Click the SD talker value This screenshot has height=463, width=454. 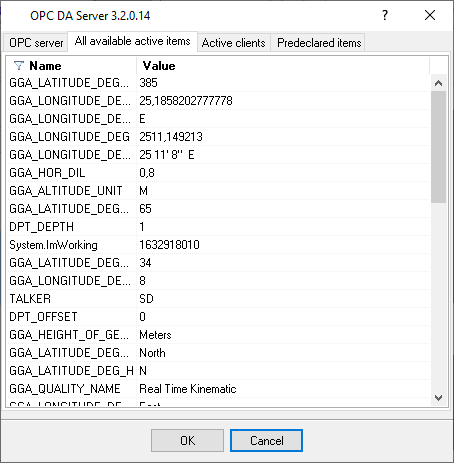146,299
